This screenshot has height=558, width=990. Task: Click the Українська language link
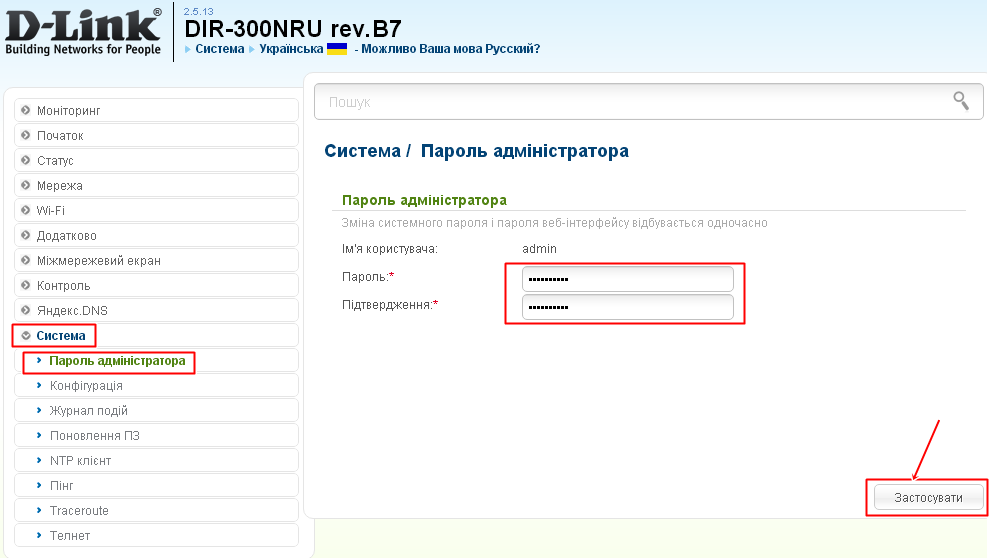tap(291, 49)
